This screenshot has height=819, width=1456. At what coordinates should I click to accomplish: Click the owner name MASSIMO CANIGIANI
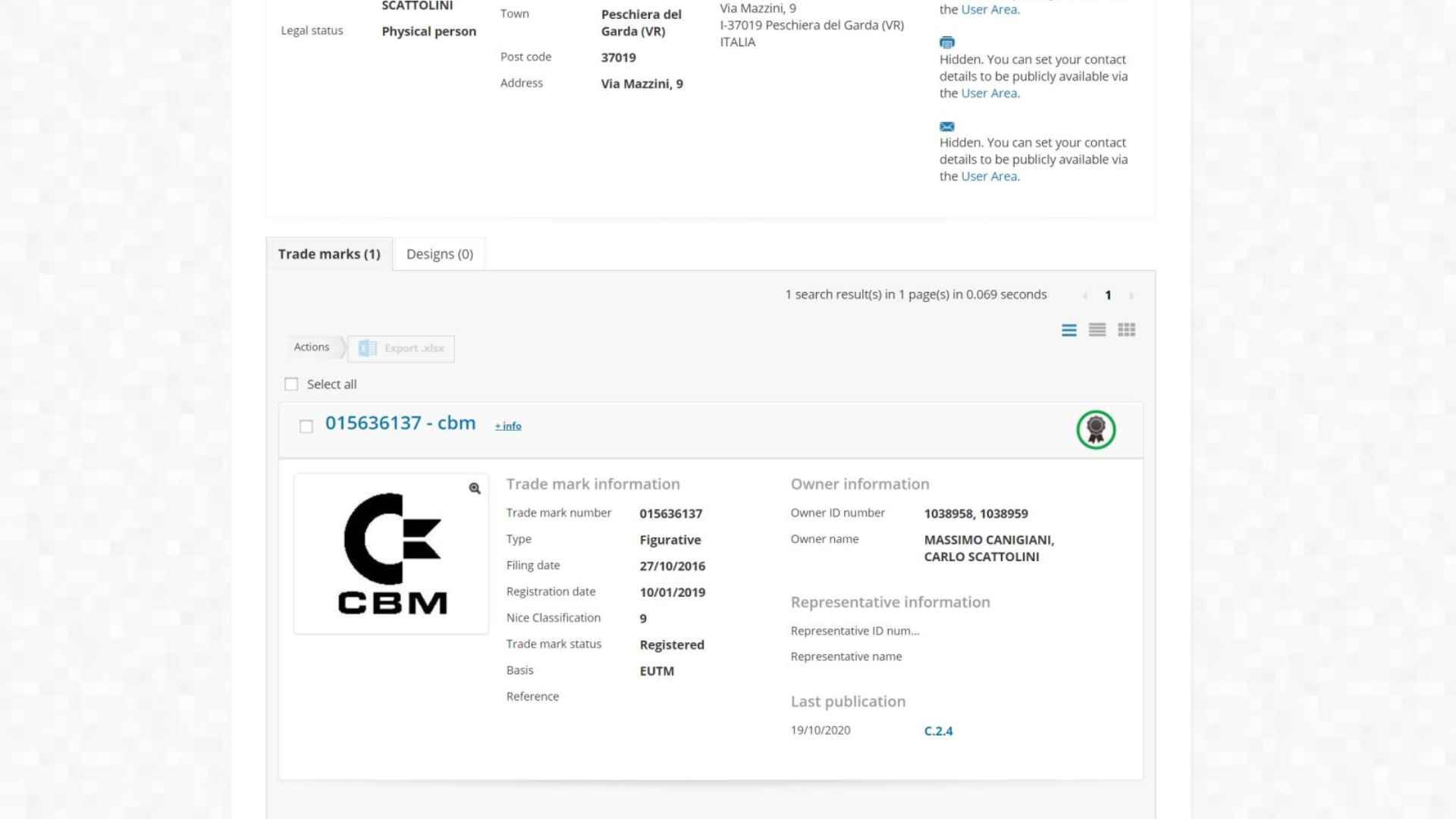pos(989,540)
